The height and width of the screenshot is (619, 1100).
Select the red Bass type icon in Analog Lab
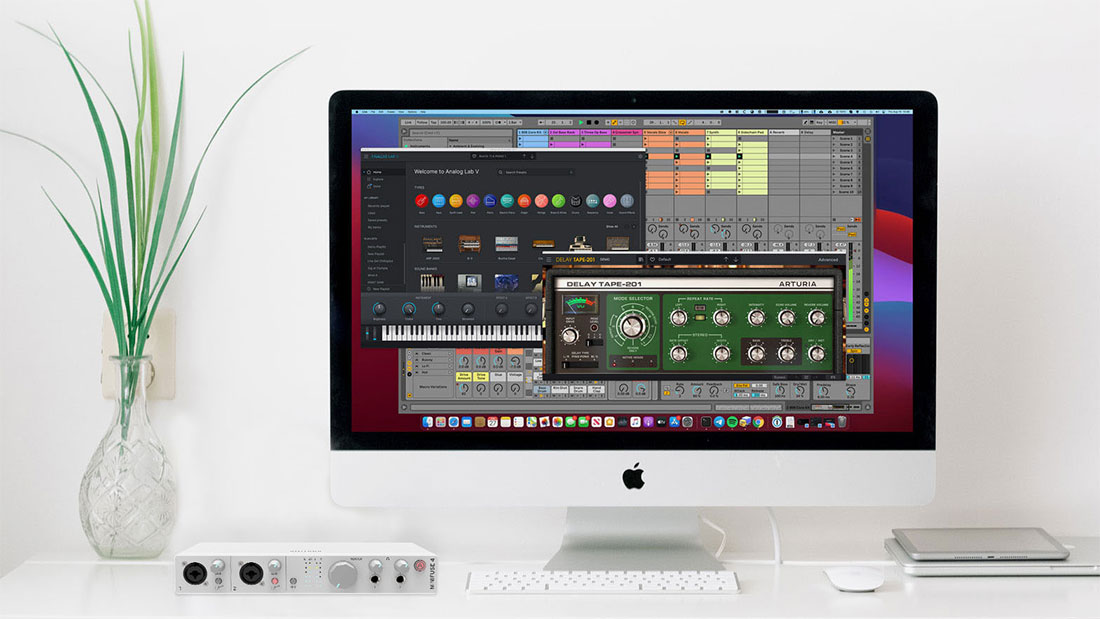tap(422, 201)
